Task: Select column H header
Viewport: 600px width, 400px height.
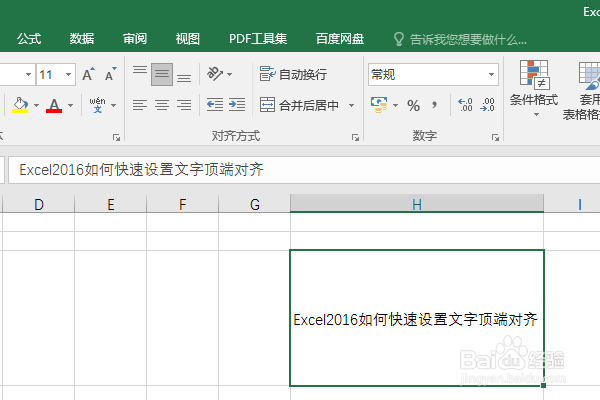Action: click(x=417, y=204)
